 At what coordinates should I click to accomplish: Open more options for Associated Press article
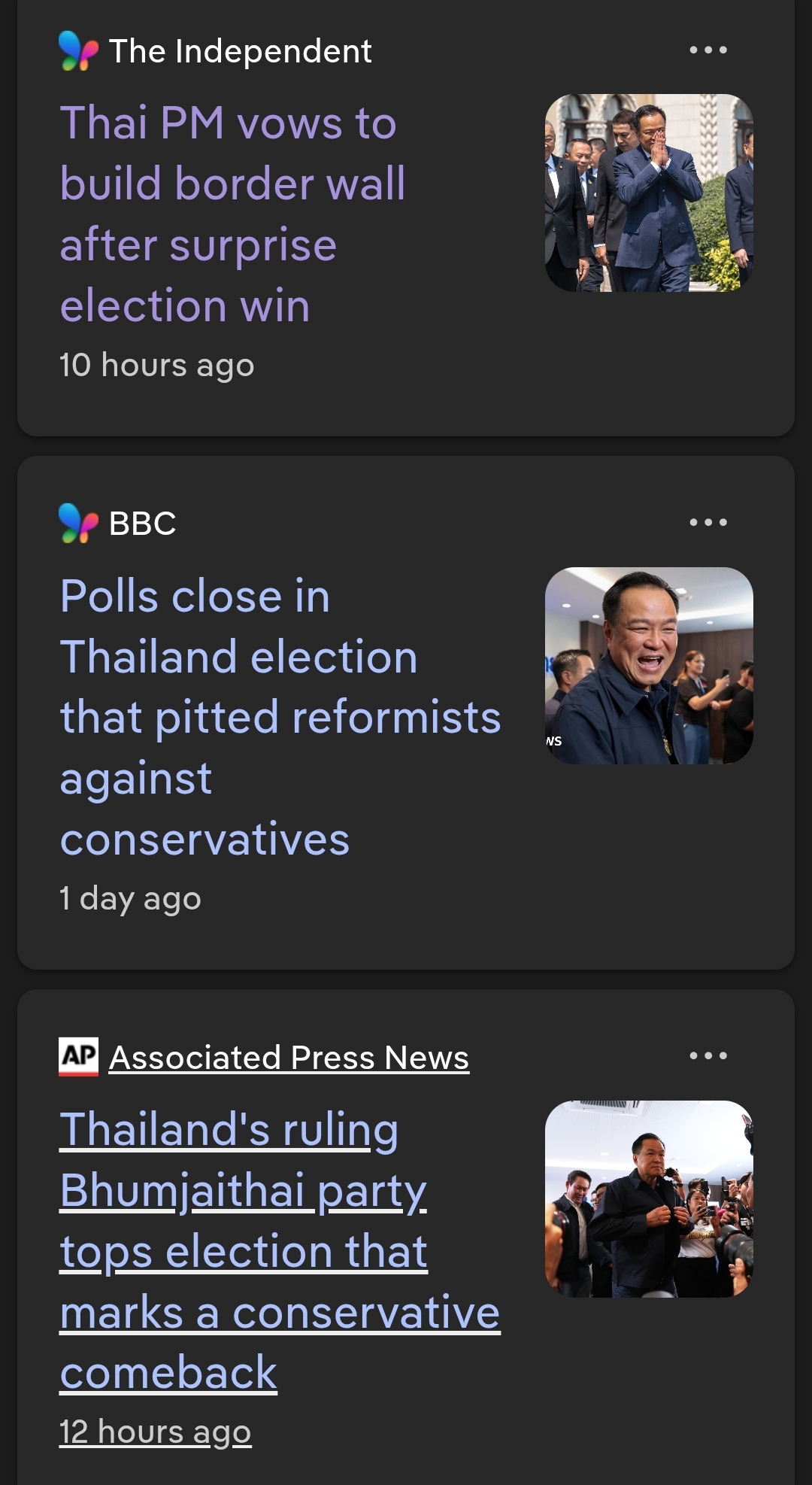(708, 1055)
